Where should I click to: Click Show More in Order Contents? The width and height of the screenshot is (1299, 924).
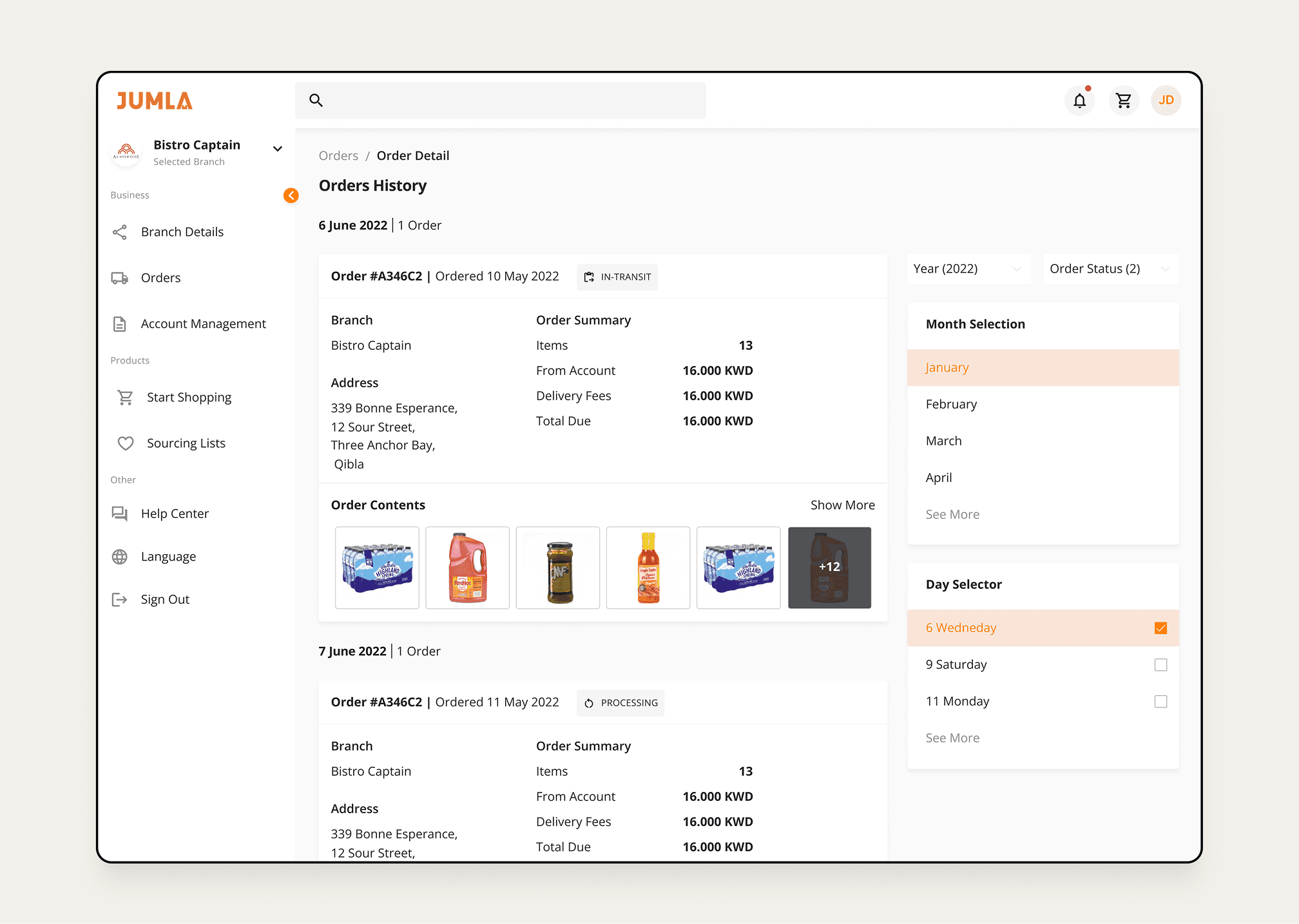tap(842, 505)
